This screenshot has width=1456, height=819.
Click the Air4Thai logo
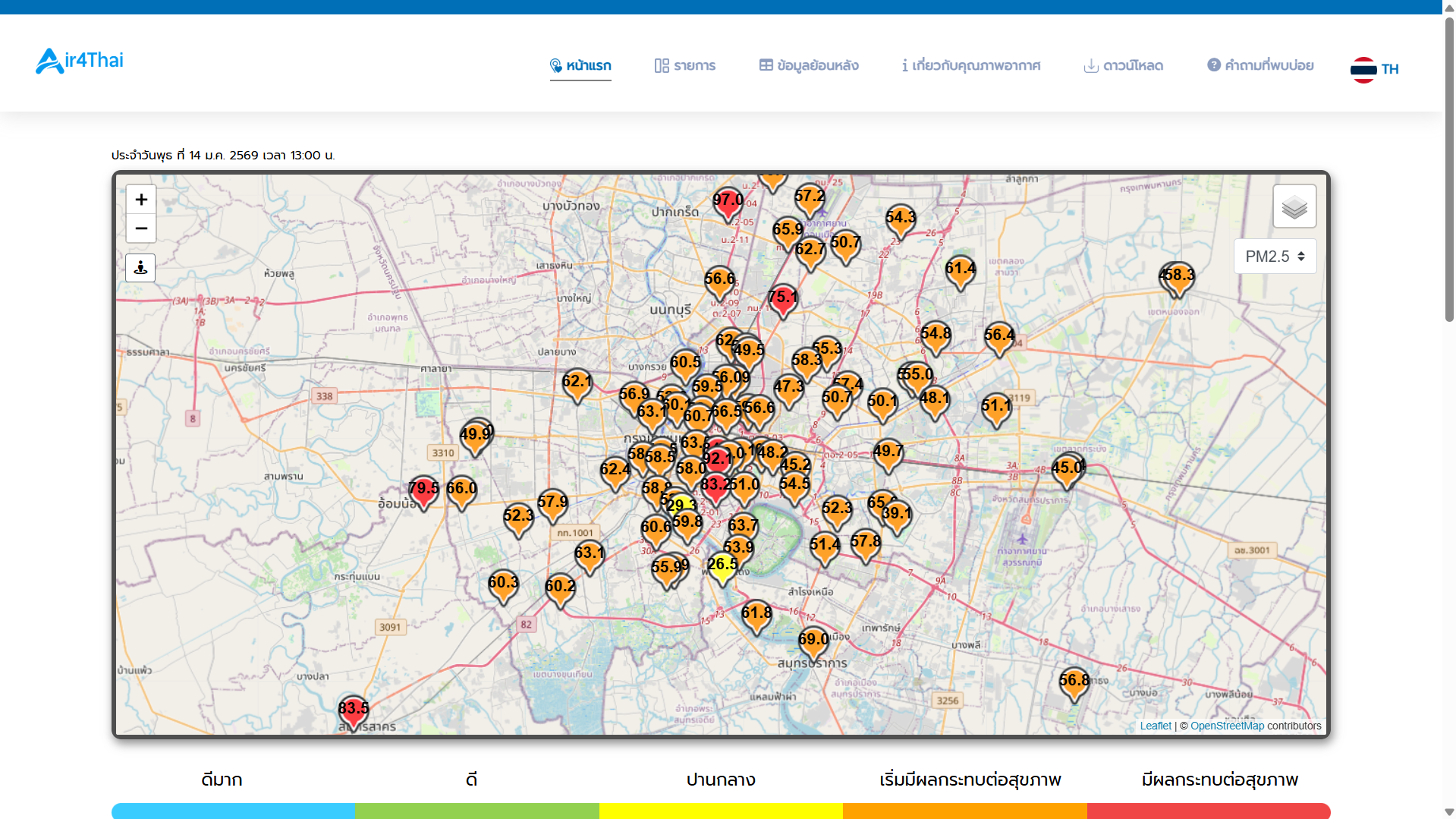(x=80, y=61)
